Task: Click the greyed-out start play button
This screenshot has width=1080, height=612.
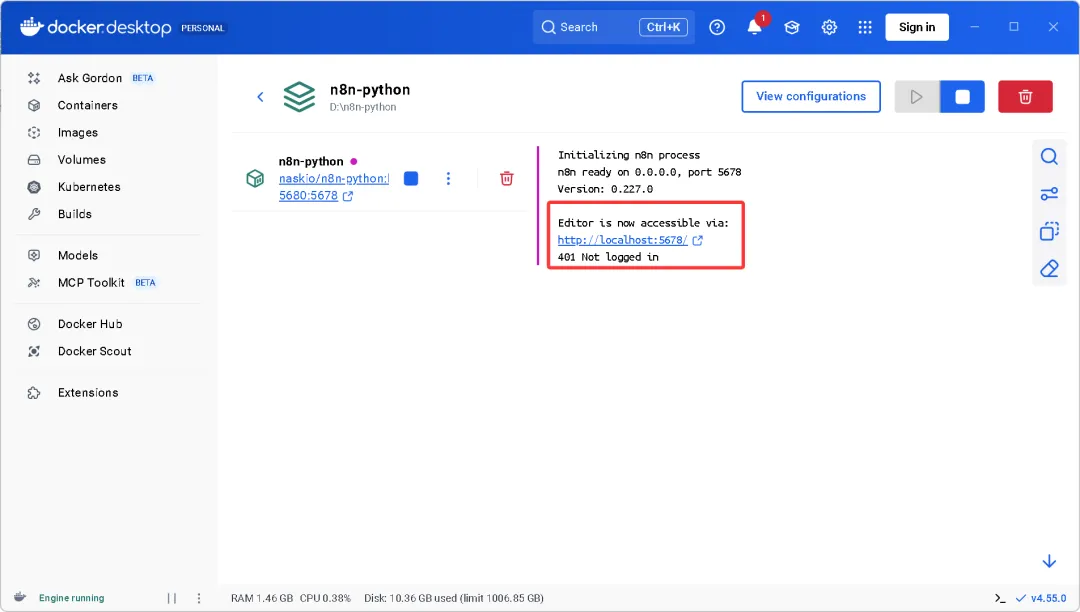Action: 917,96
